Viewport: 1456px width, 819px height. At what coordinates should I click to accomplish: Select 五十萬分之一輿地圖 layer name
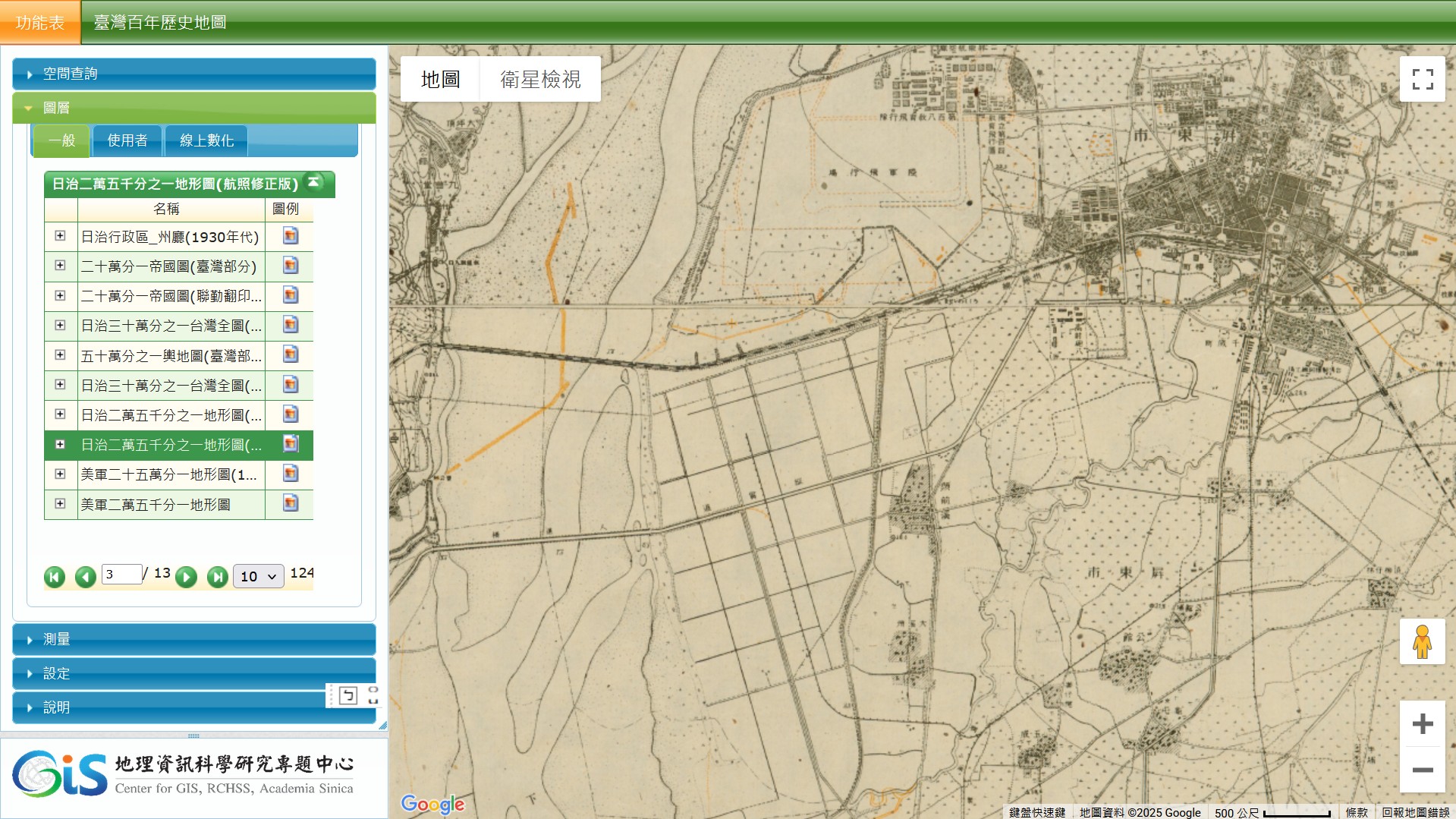171,355
